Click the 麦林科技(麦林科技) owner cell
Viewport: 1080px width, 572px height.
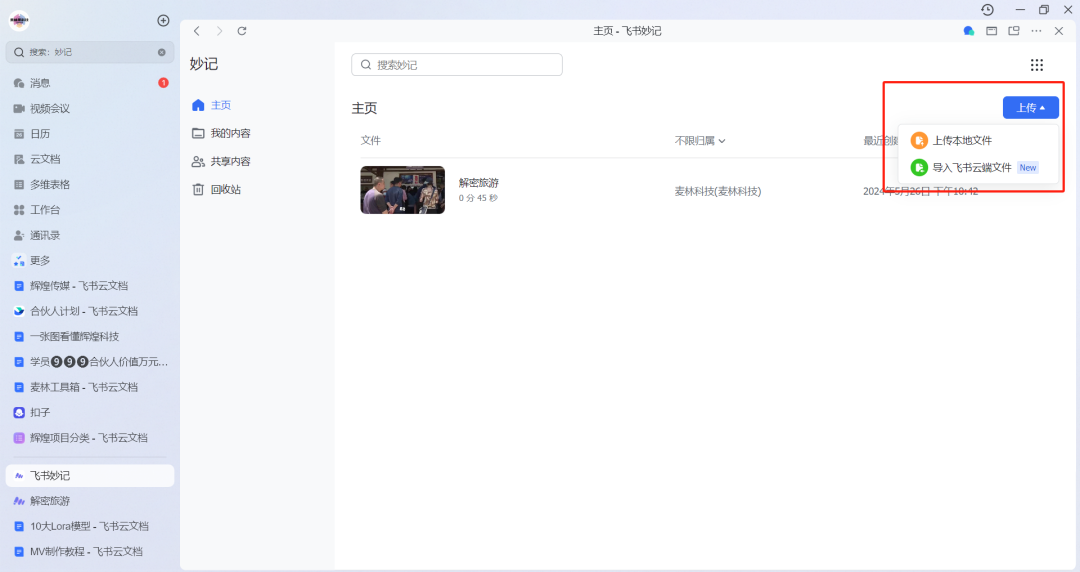pyautogui.click(x=717, y=192)
